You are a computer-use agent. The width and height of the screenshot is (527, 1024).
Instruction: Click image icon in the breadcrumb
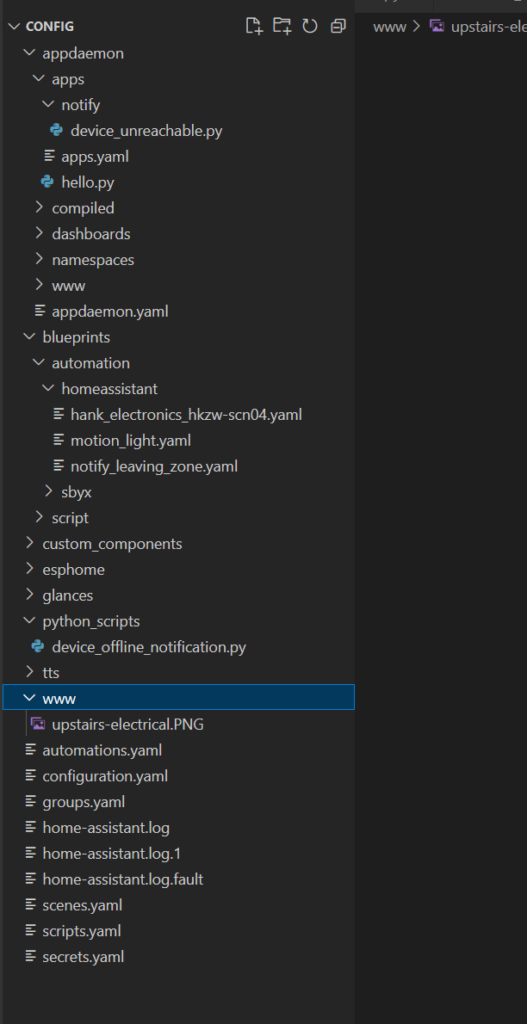pos(437,27)
